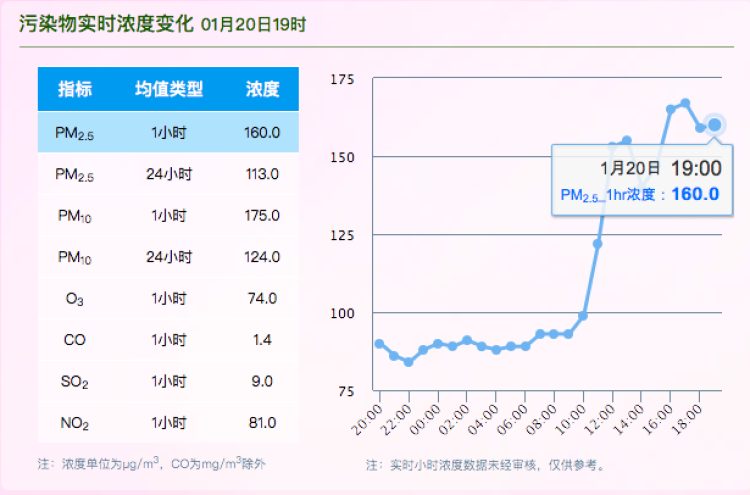The height and width of the screenshot is (495, 750).
Task: Click the 浓度 column header
Action: (262, 89)
